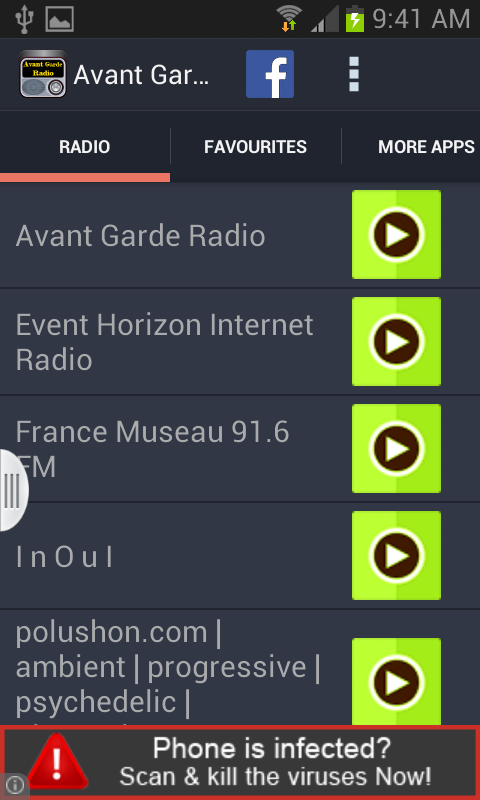Play France Museau 91.6 FM
Screen dimensions: 480x800
[396, 448]
